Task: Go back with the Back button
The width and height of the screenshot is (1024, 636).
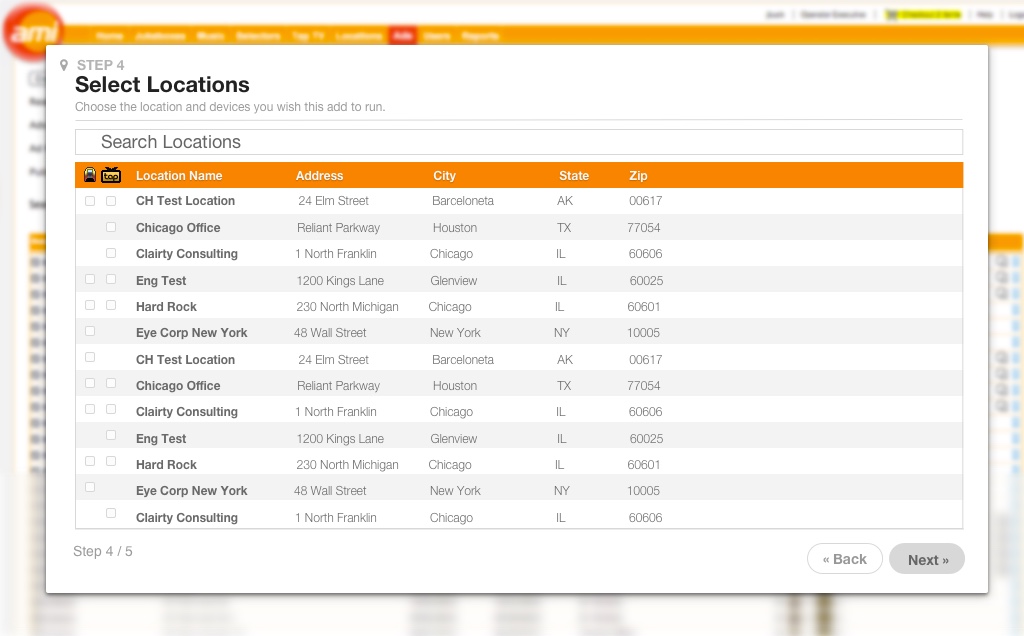Action: [x=844, y=559]
